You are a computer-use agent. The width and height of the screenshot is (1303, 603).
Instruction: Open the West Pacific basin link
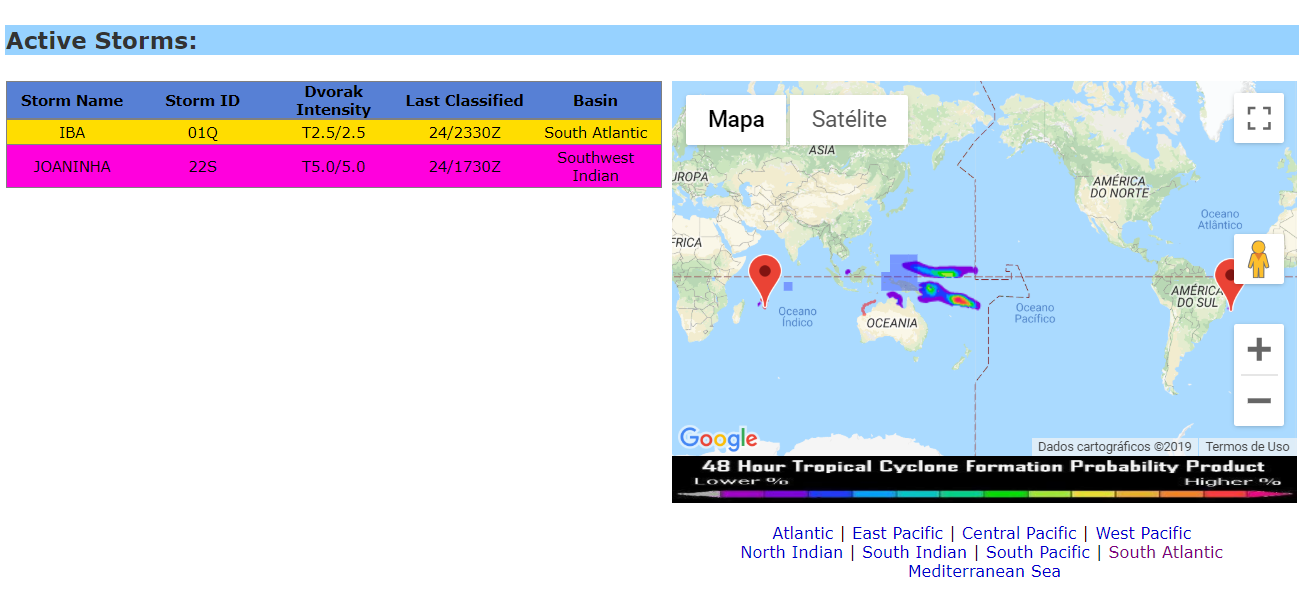[1143, 533]
